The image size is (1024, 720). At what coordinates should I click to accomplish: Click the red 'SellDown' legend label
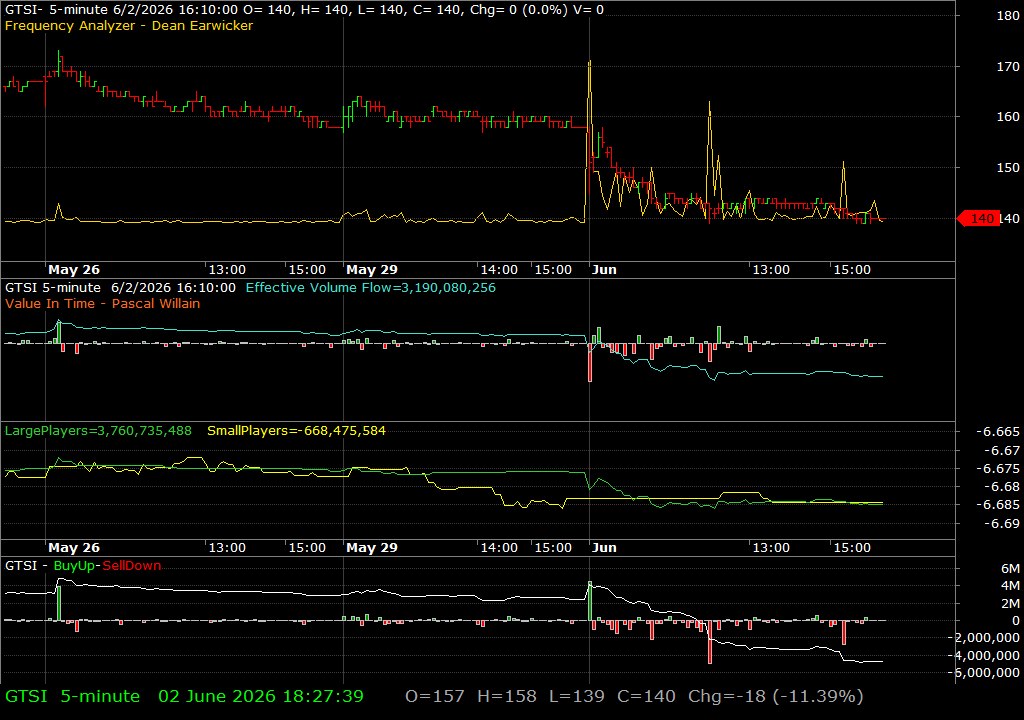[x=131, y=566]
